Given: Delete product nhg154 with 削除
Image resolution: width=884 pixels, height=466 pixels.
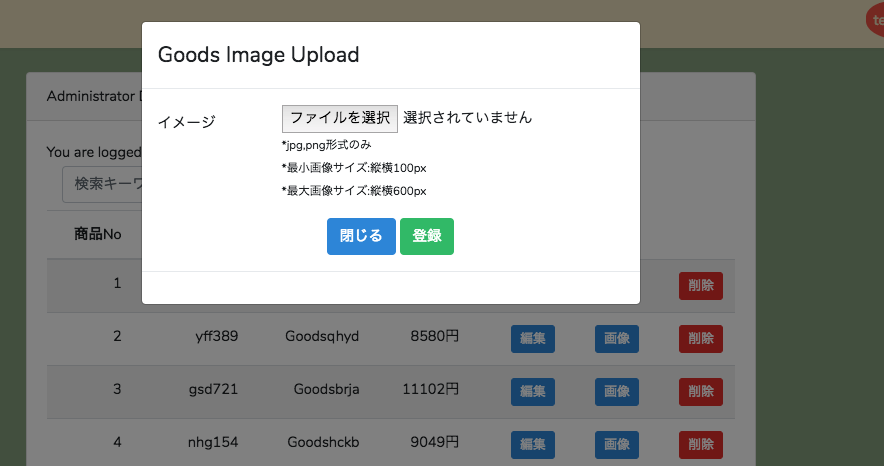Looking at the screenshot, I should pos(700,444).
